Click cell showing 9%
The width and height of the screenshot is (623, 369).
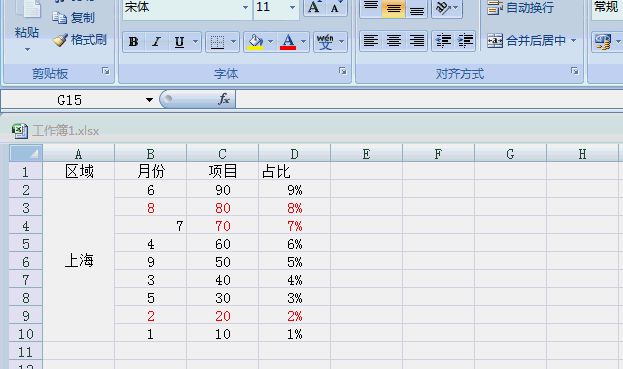click(x=294, y=190)
